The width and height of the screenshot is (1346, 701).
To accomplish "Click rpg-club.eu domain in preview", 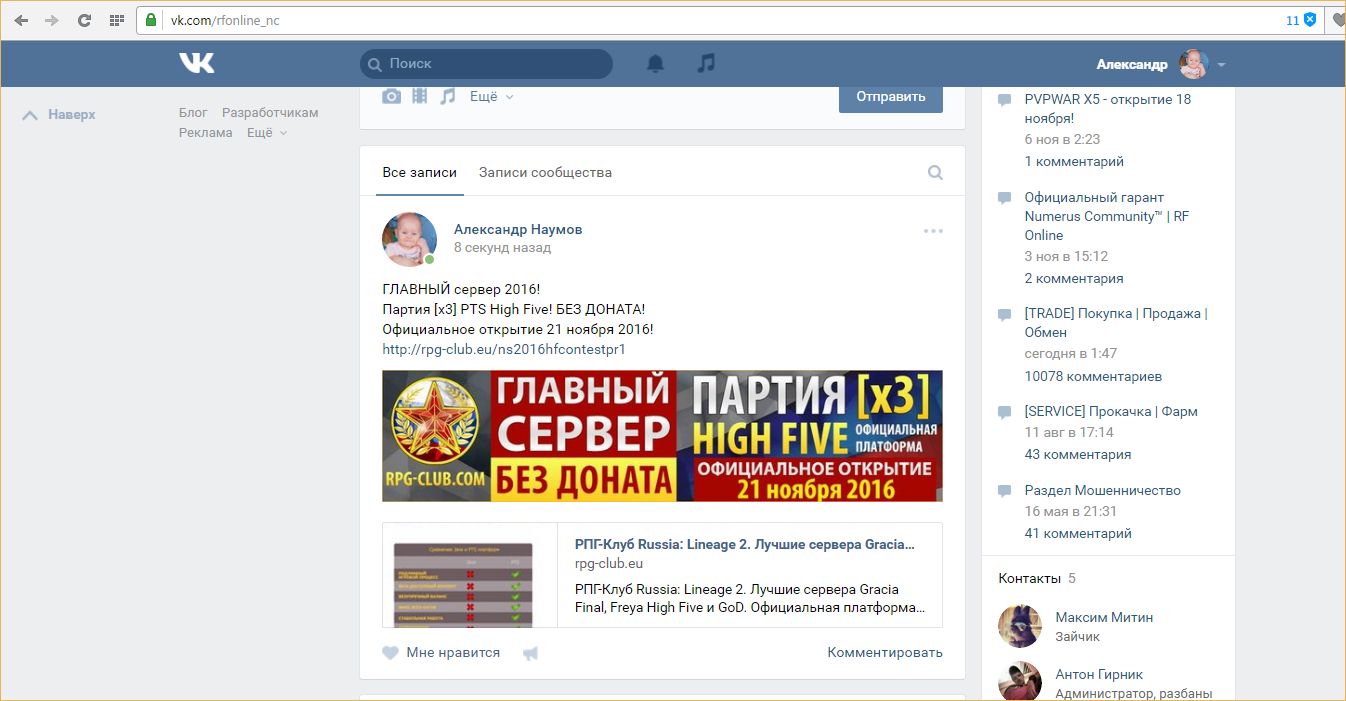I will coord(609,563).
